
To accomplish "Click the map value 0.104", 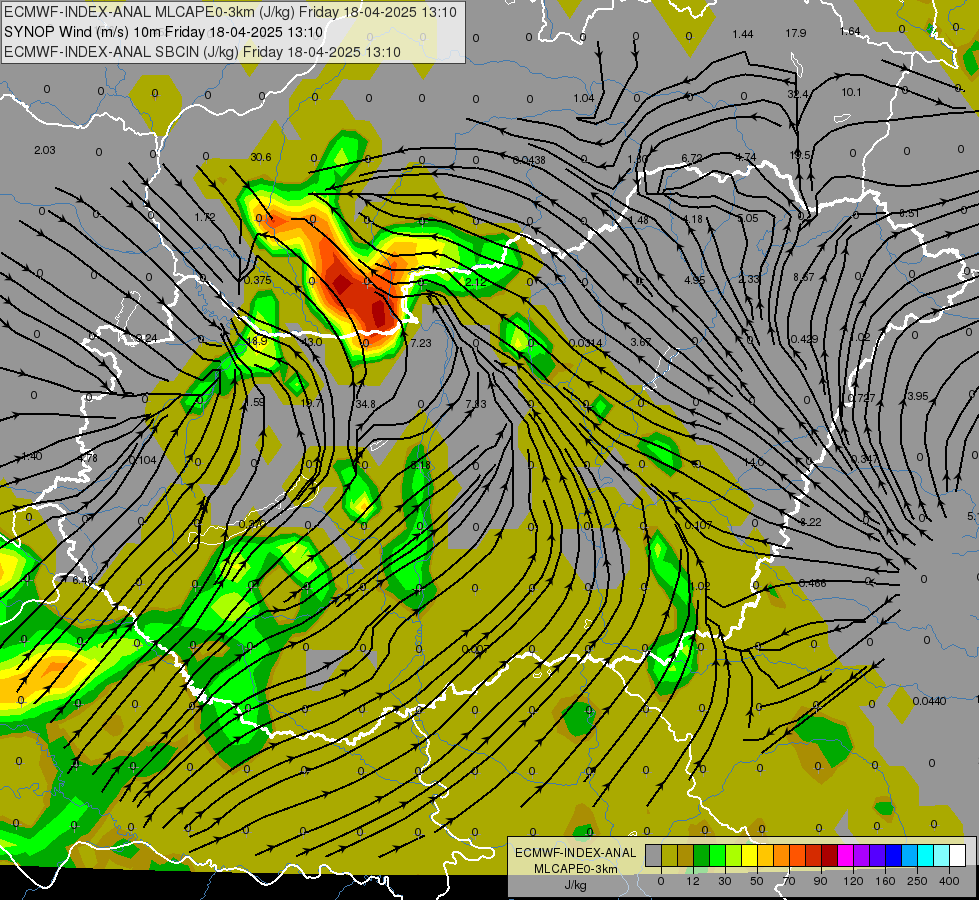I will 142,460.
